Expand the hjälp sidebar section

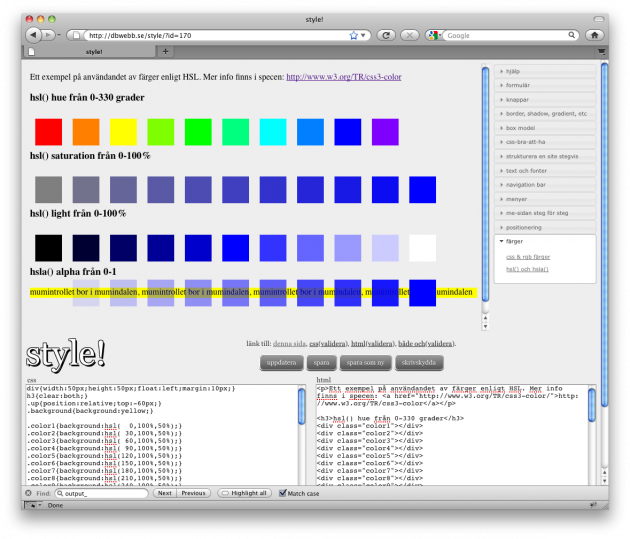[x=545, y=71]
